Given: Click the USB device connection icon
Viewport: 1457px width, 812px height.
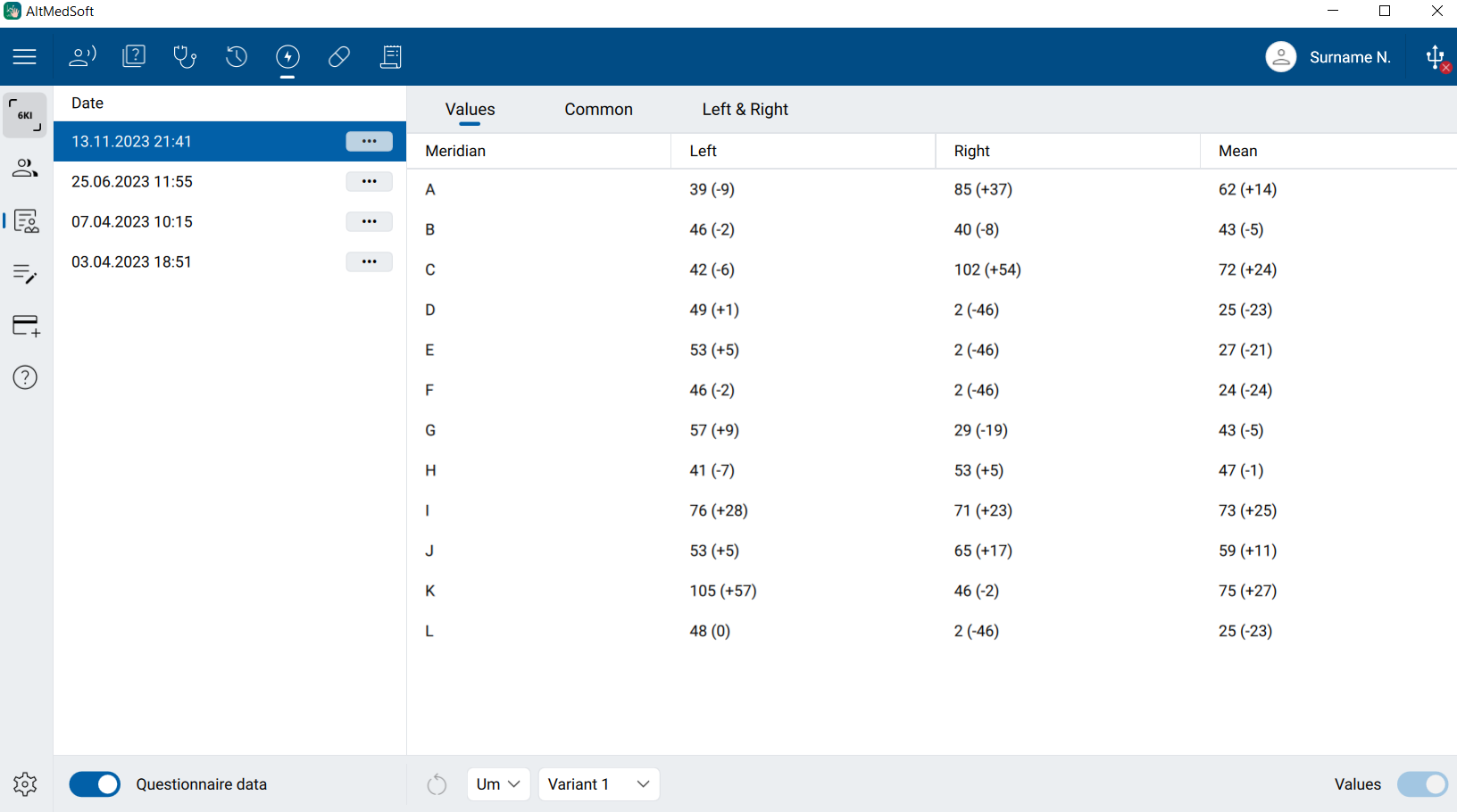Looking at the screenshot, I should point(1436,58).
